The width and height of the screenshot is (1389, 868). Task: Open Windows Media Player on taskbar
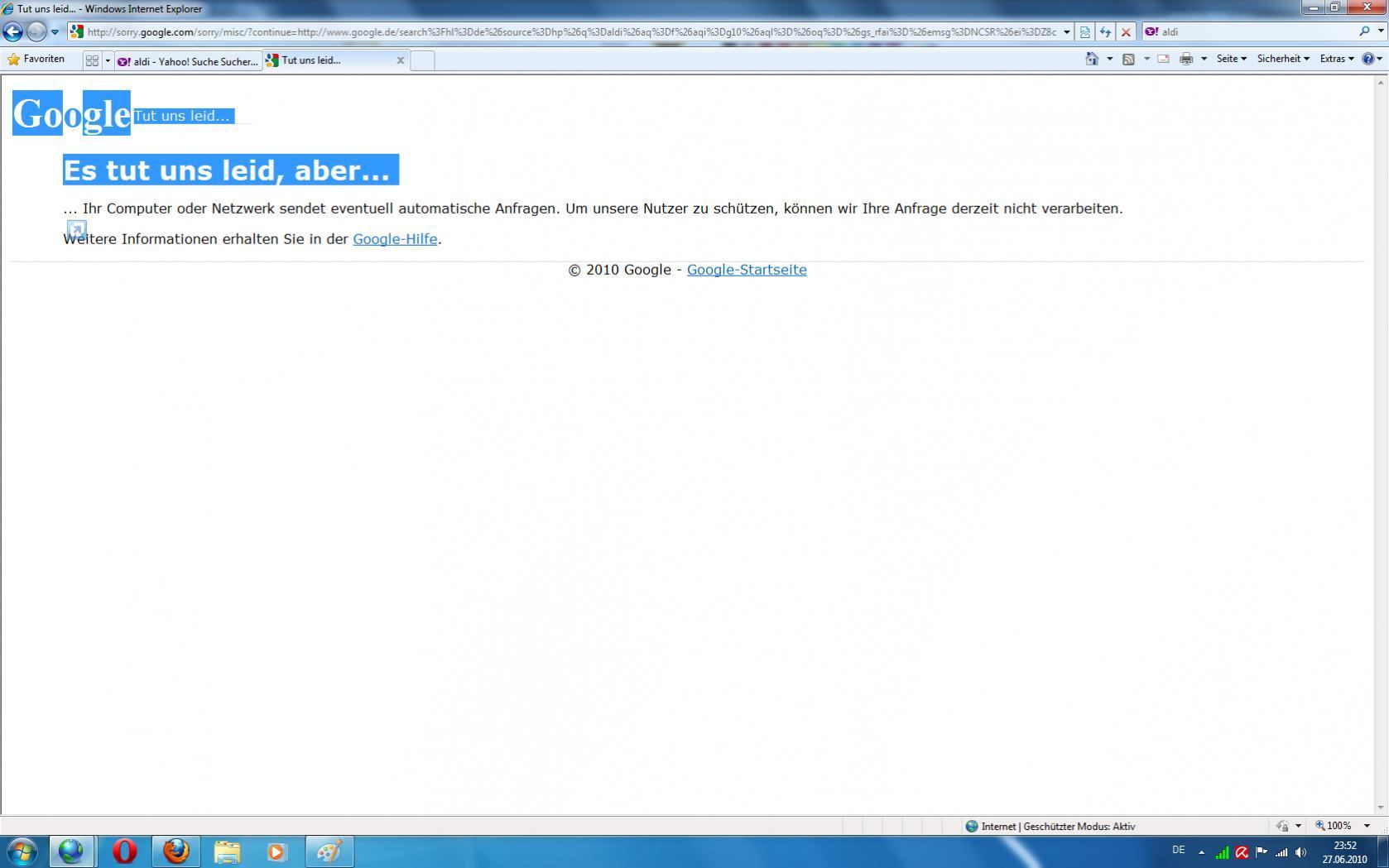click(x=277, y=851)
